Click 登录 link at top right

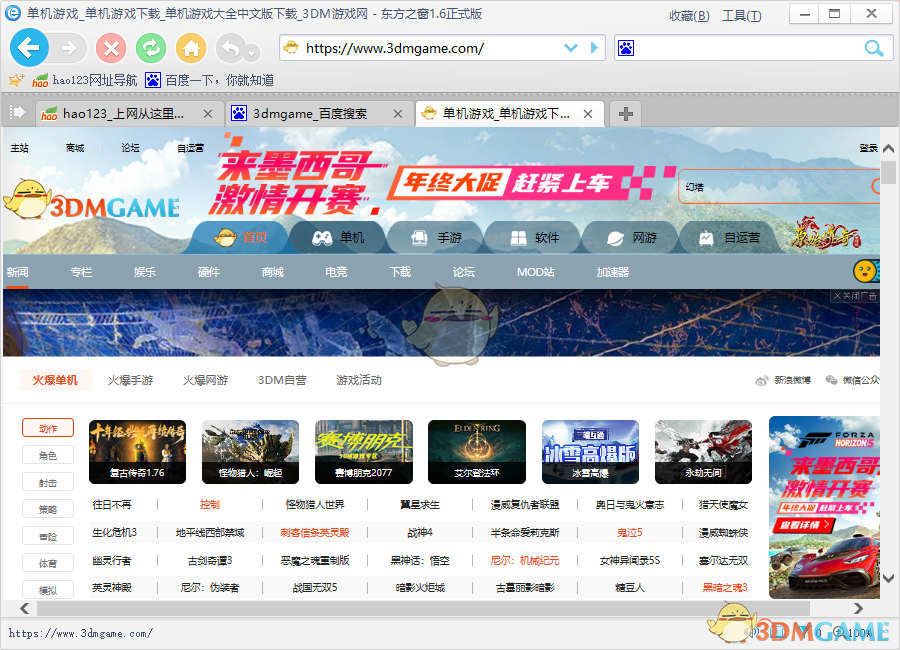click(x=868, y=148)
